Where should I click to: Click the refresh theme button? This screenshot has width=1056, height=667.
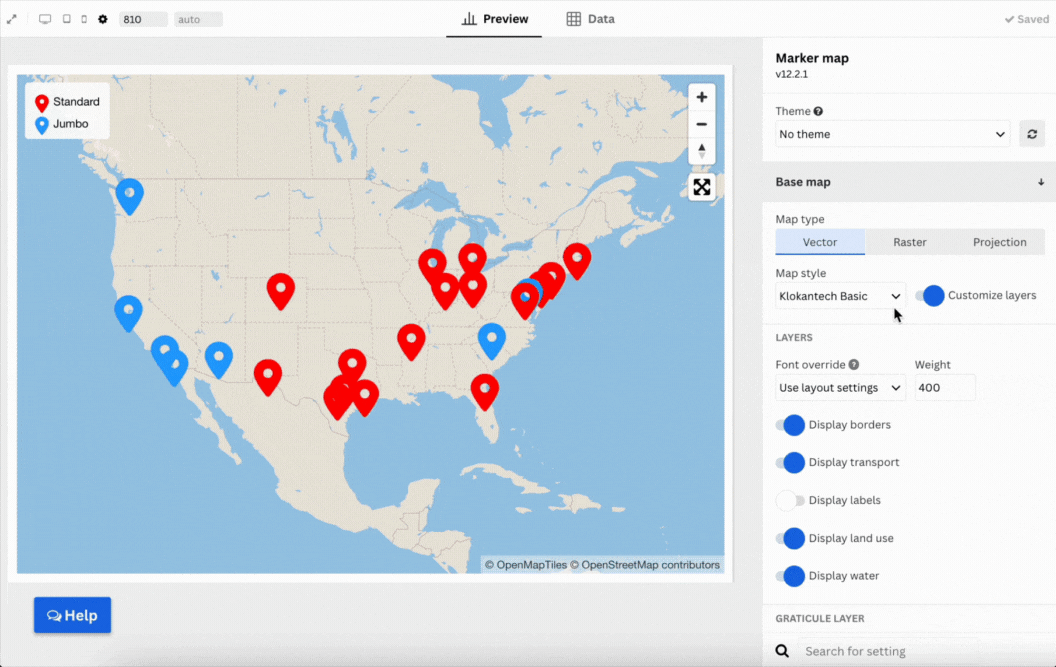pos(1031,134)
